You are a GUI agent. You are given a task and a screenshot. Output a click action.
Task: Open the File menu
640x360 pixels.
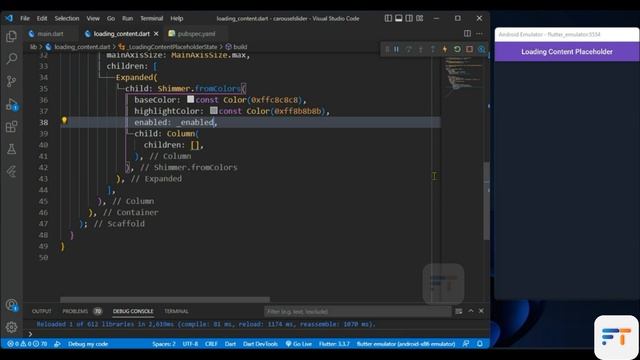pos(25,18)
